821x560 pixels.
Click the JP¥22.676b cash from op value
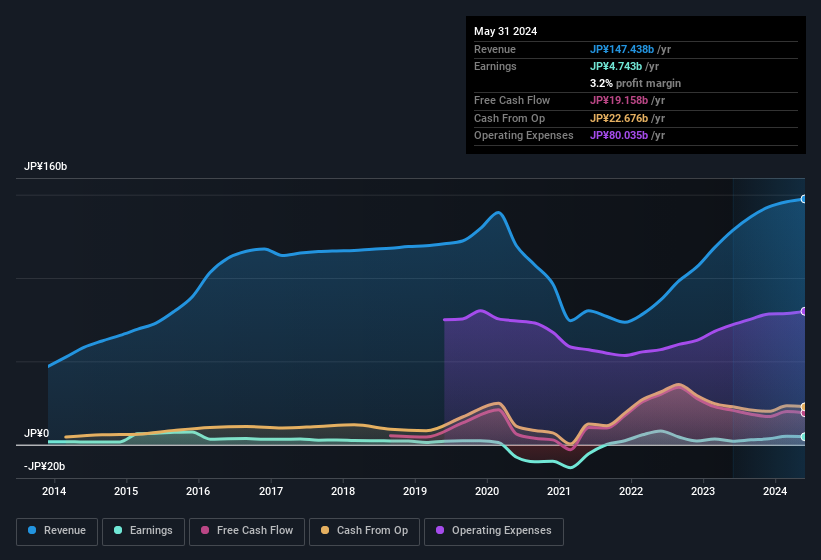[619, 118]
